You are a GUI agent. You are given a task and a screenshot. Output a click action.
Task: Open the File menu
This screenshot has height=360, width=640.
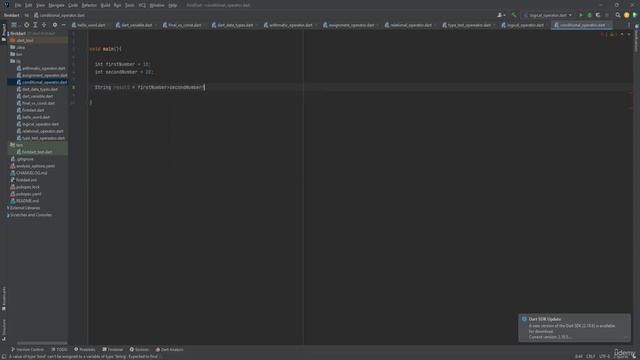pyautogui.click(x=18, y=5)
